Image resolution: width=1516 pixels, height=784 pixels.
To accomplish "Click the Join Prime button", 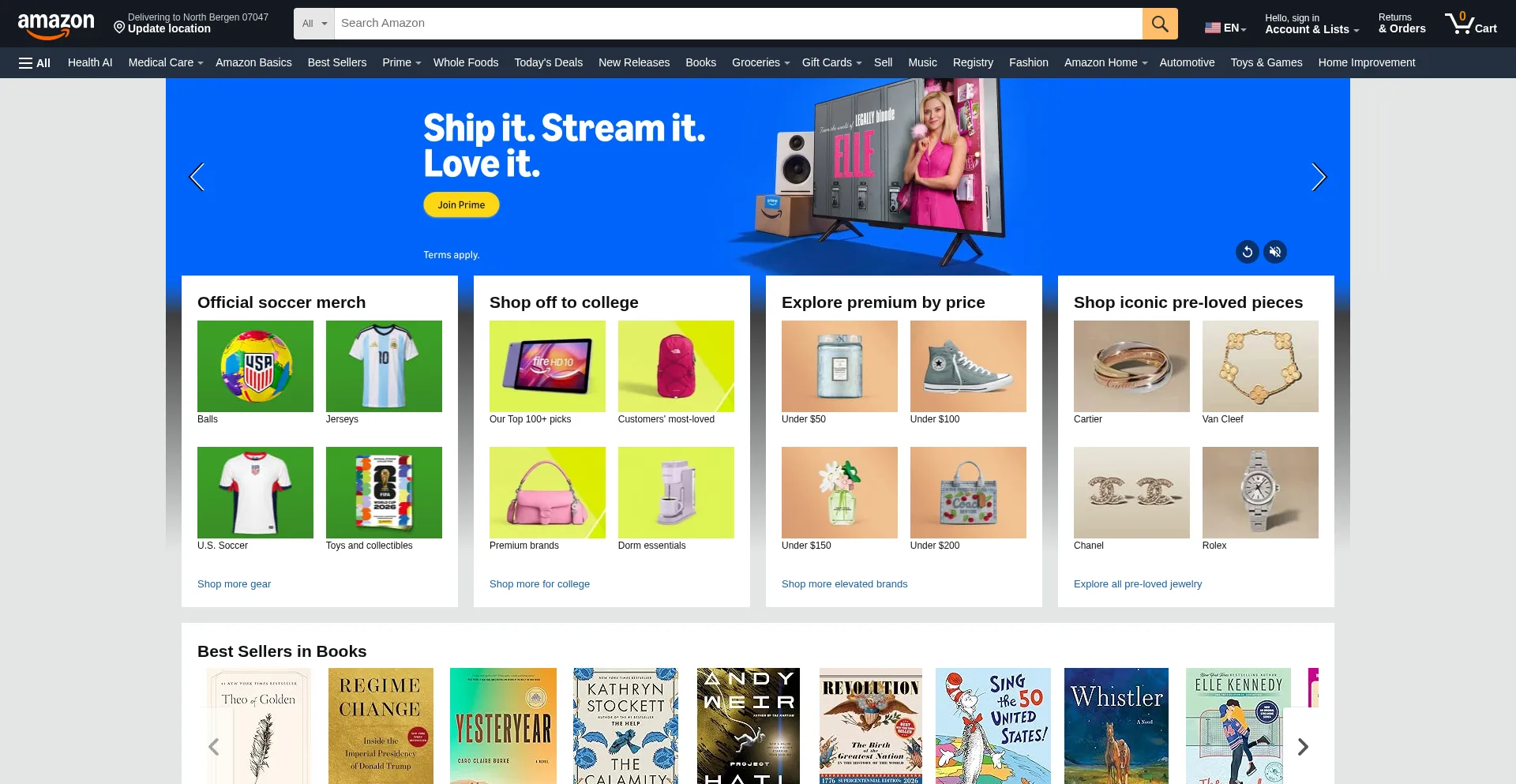I will (461, 204).
